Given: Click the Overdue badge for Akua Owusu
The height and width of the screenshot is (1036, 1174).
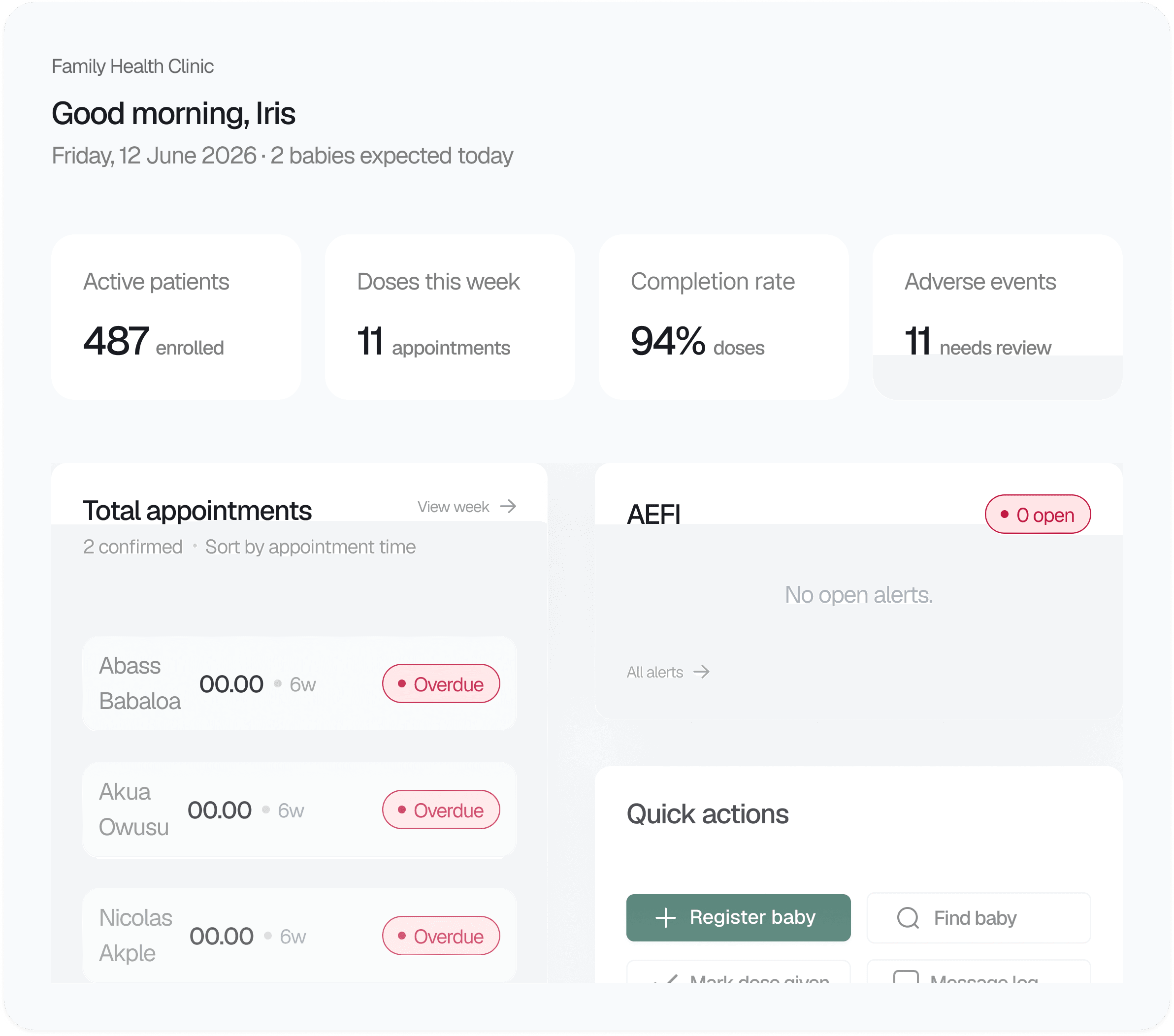Looking at the screenshot, I should [441, 809].
